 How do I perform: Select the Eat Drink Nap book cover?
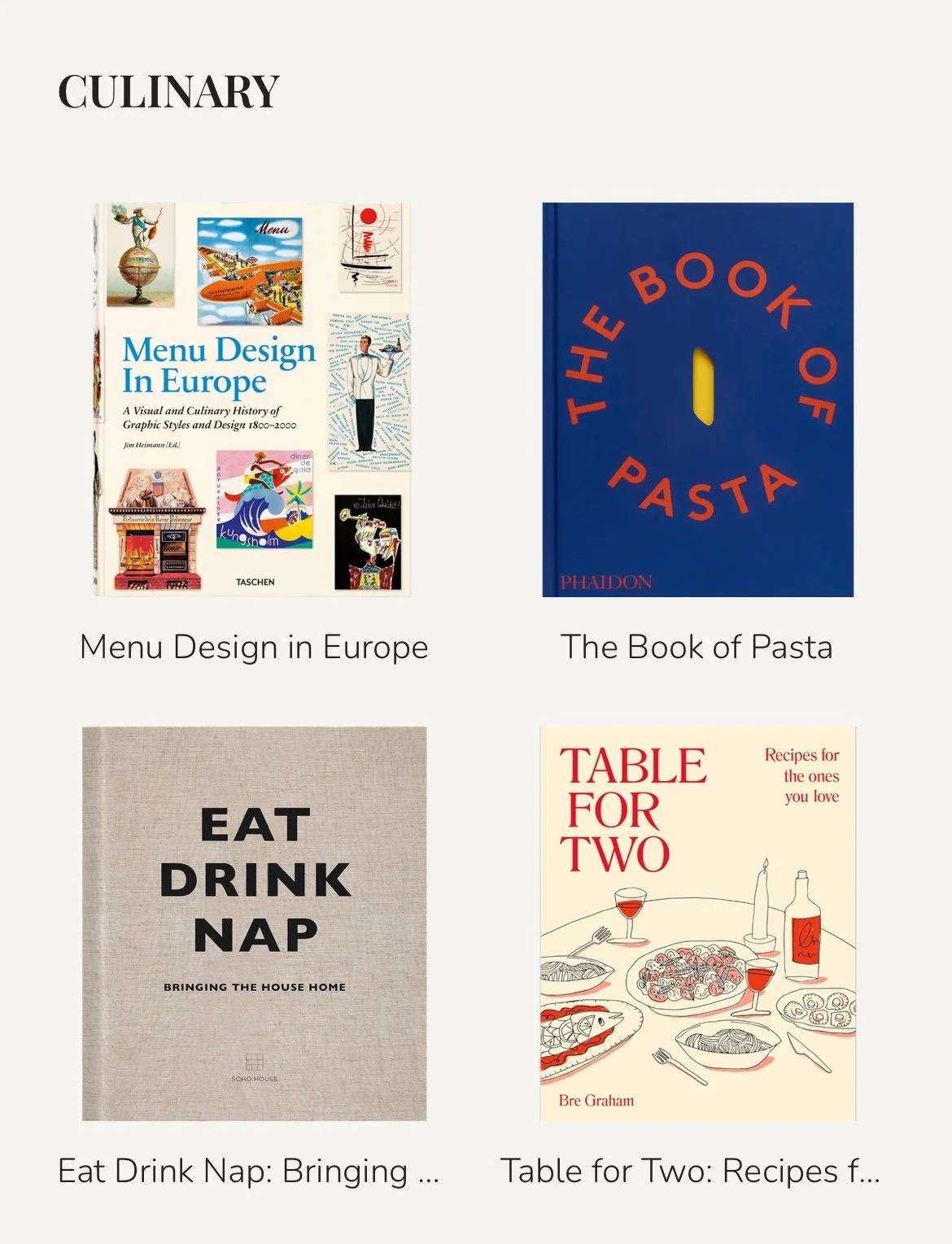pyautogui.click(x=254, y=923)
